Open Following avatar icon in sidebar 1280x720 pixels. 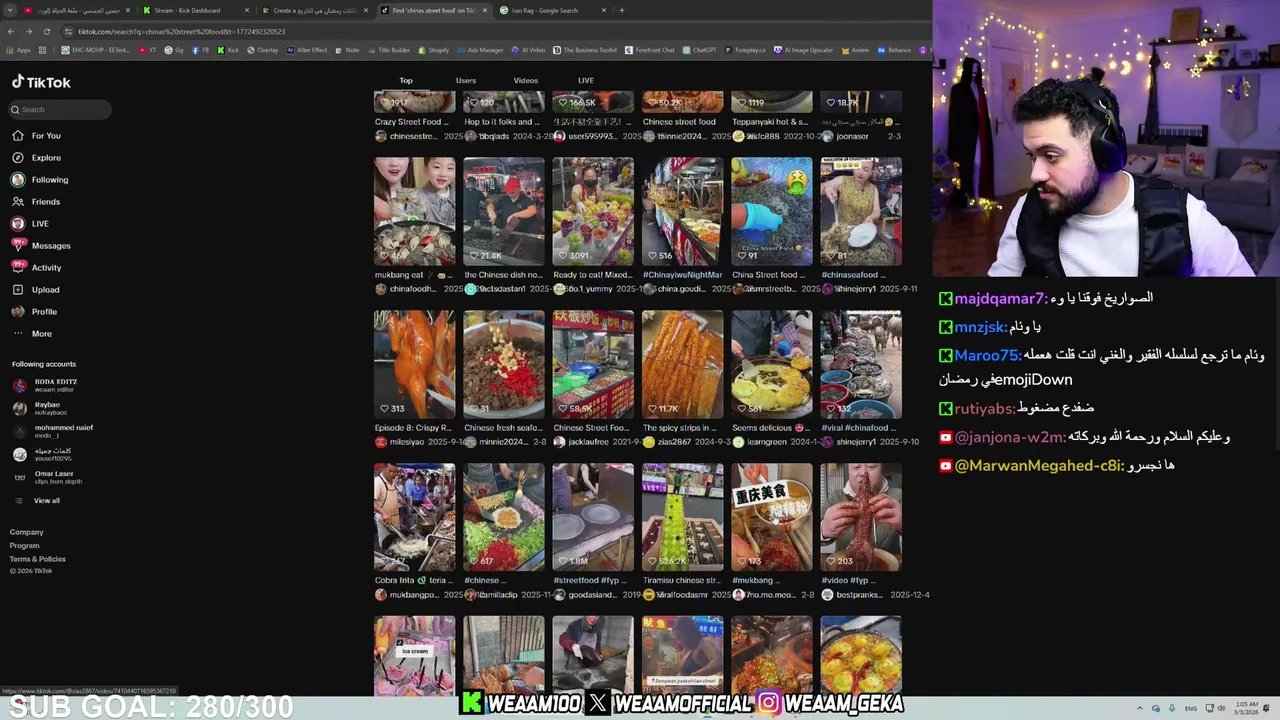pos(17,180)
